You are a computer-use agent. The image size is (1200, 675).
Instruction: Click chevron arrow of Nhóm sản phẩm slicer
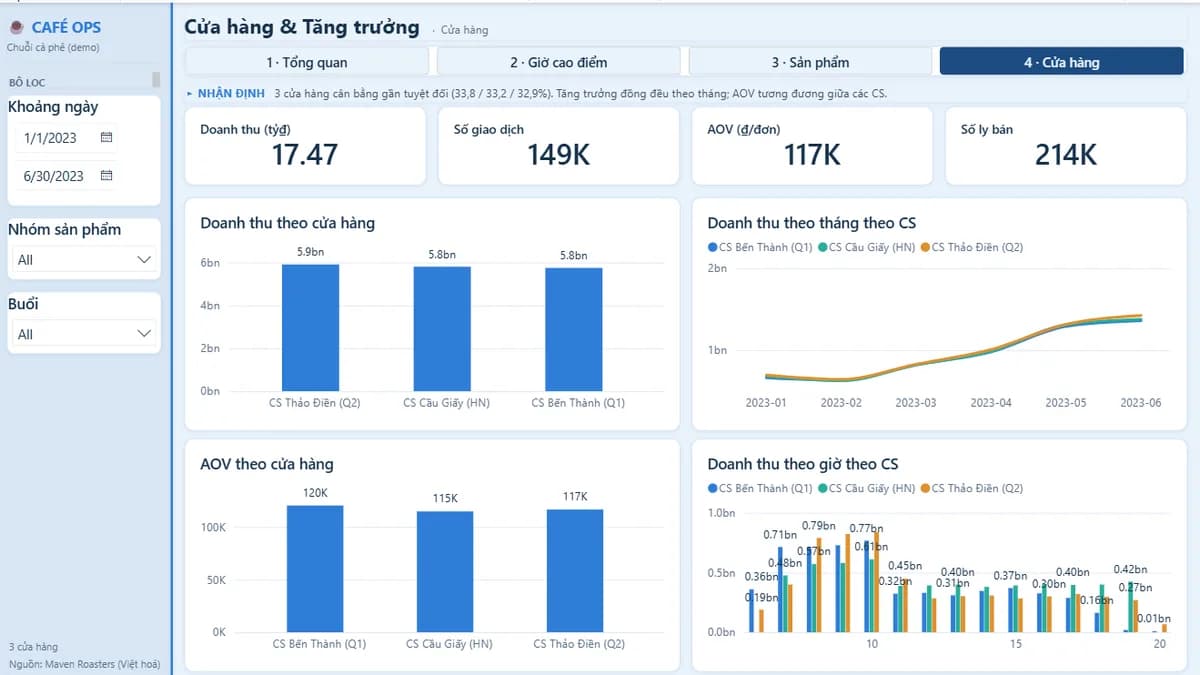[x=143, y=259]
